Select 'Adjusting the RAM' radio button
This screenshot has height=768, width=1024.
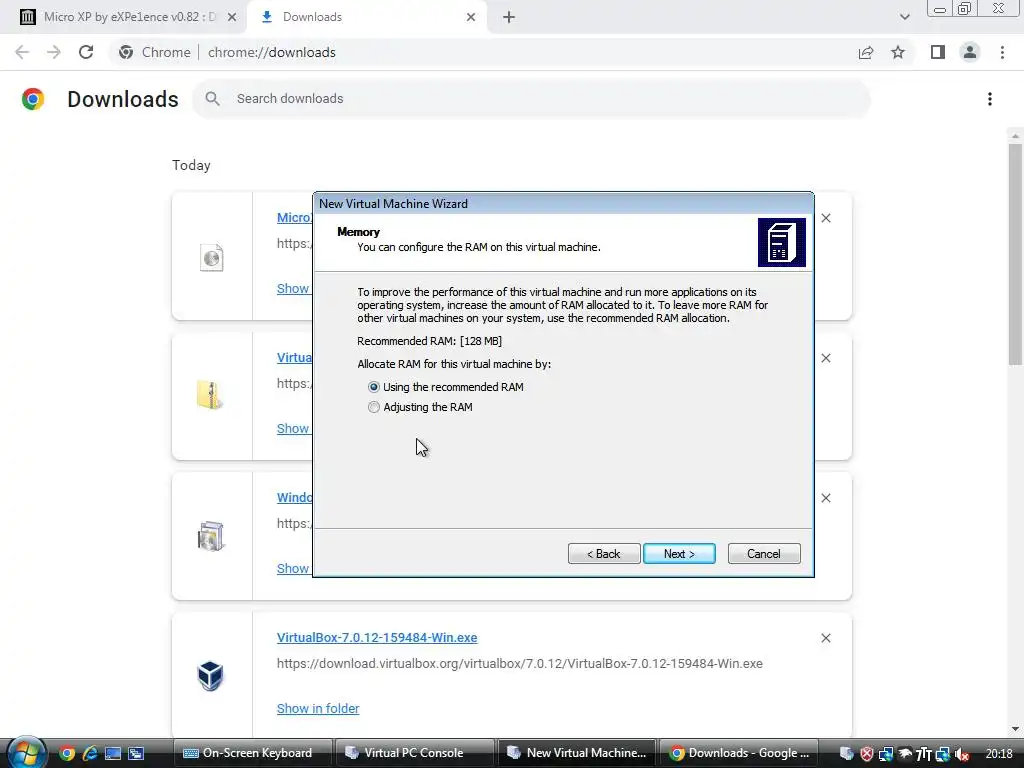374,407
